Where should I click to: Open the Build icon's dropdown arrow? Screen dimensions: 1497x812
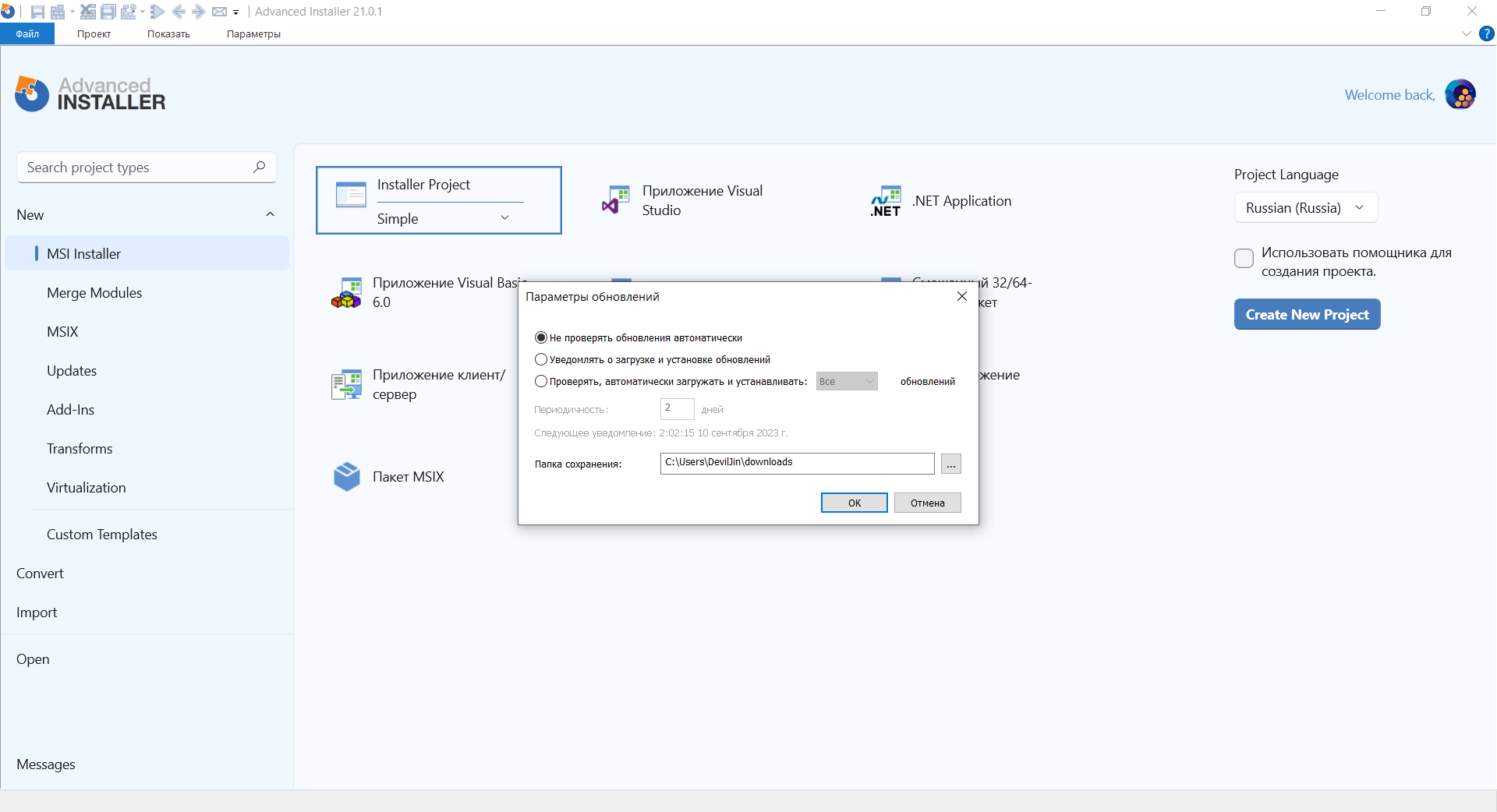73,12
